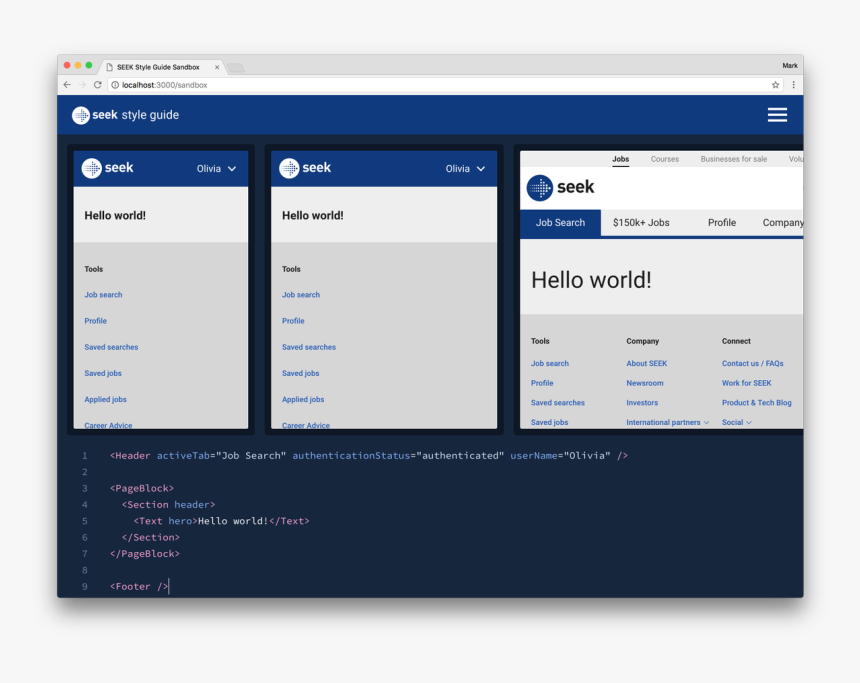Viewport: 860px width, 683px height.
Task: Click Saved searches link in first preview
Action: [111, 347]
